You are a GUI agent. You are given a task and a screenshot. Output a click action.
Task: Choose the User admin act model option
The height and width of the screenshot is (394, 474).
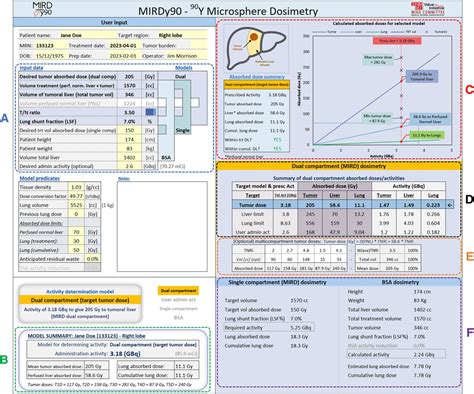click(x=178, y=300)
